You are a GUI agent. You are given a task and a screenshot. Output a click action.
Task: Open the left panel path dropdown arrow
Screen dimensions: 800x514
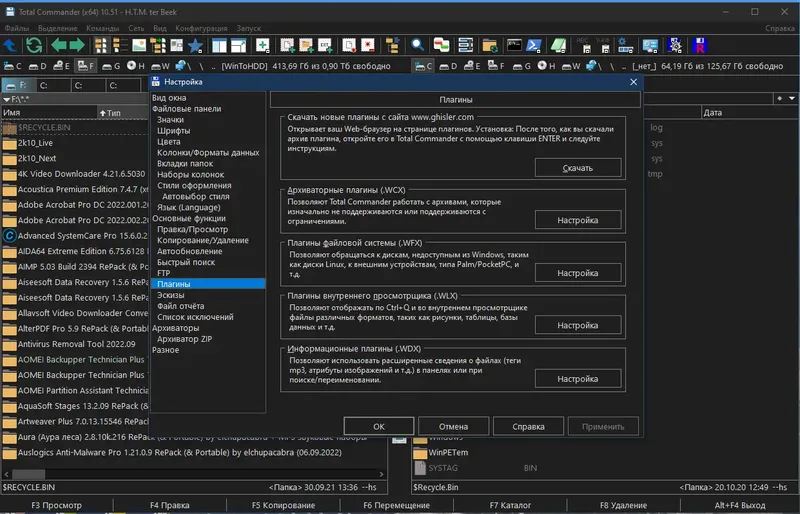[8, 99]
